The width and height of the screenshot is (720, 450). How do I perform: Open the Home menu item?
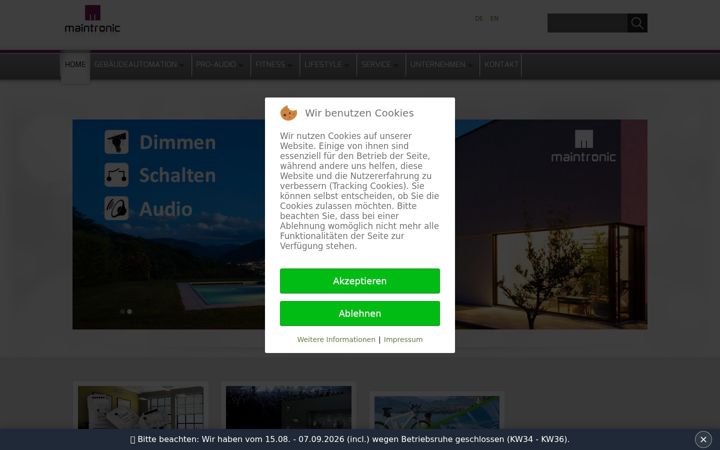coord(75,65)
